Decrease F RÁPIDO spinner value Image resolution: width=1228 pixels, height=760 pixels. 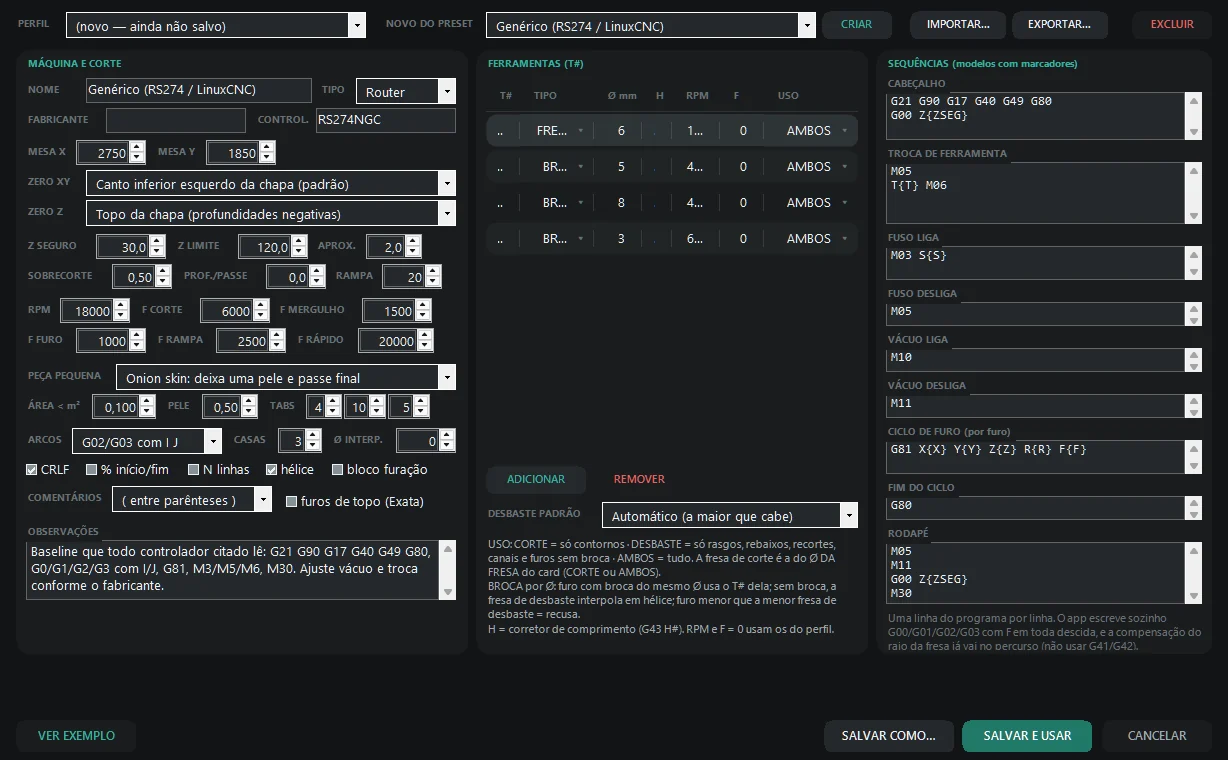point(423,346)
